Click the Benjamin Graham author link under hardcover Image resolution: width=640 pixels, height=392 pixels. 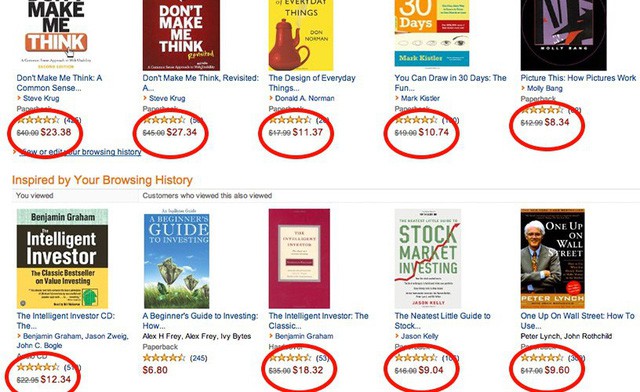(x=304, y=336)
